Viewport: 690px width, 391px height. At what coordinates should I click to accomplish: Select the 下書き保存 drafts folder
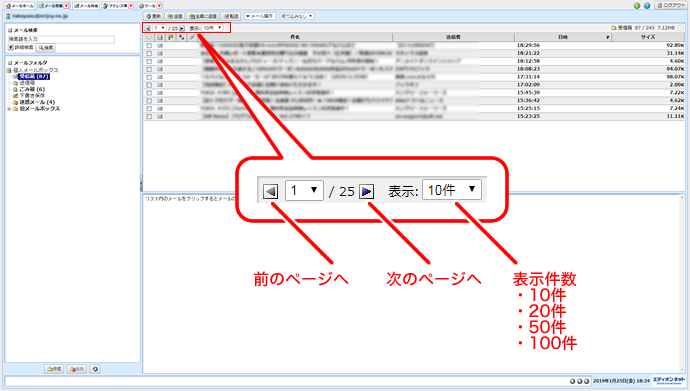32,95
